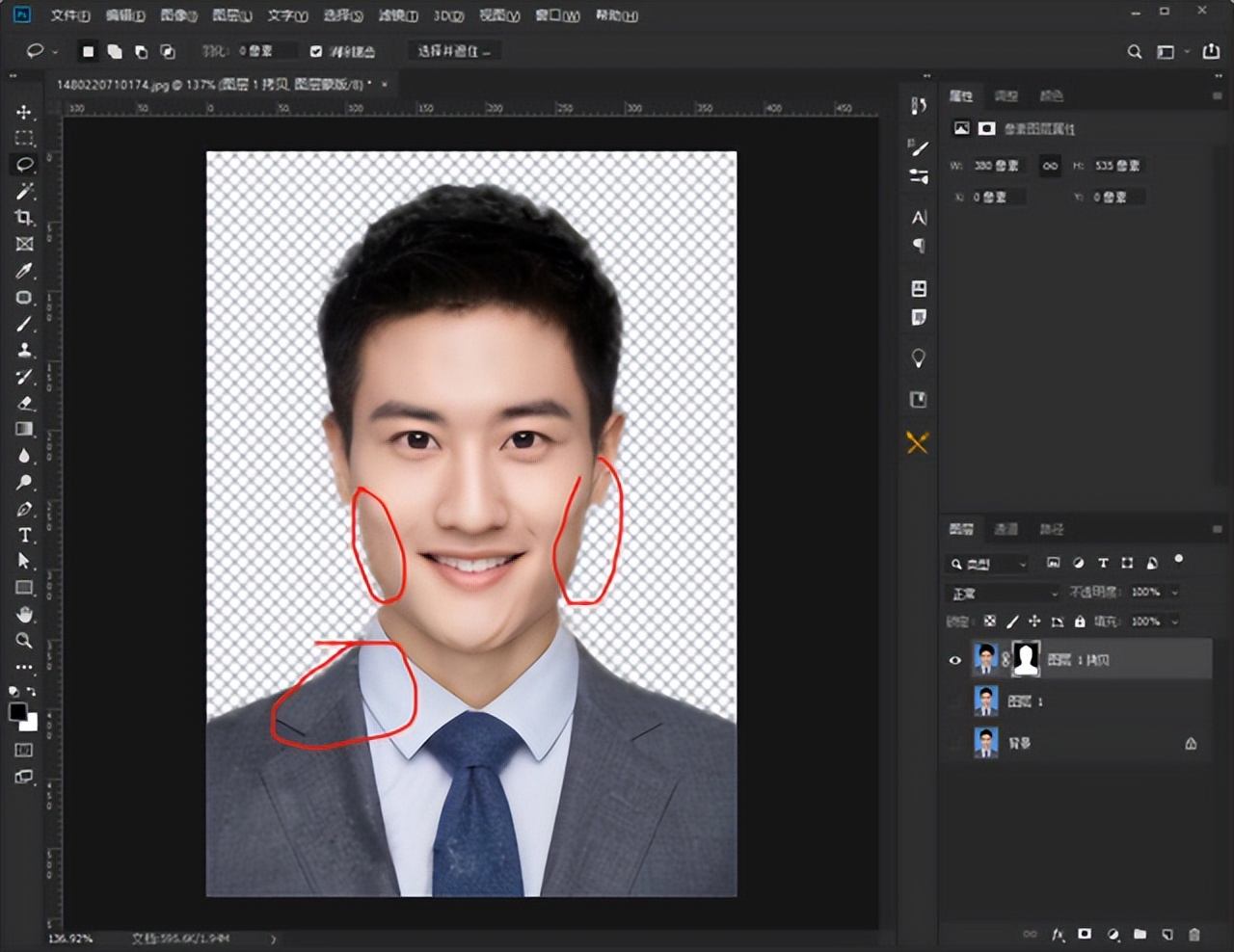The width and height of the screenshot is (1234, 952).
Task: Open the blend mode 正常 dropdown
Action: pyautogui.click(x=1003, y=593)
